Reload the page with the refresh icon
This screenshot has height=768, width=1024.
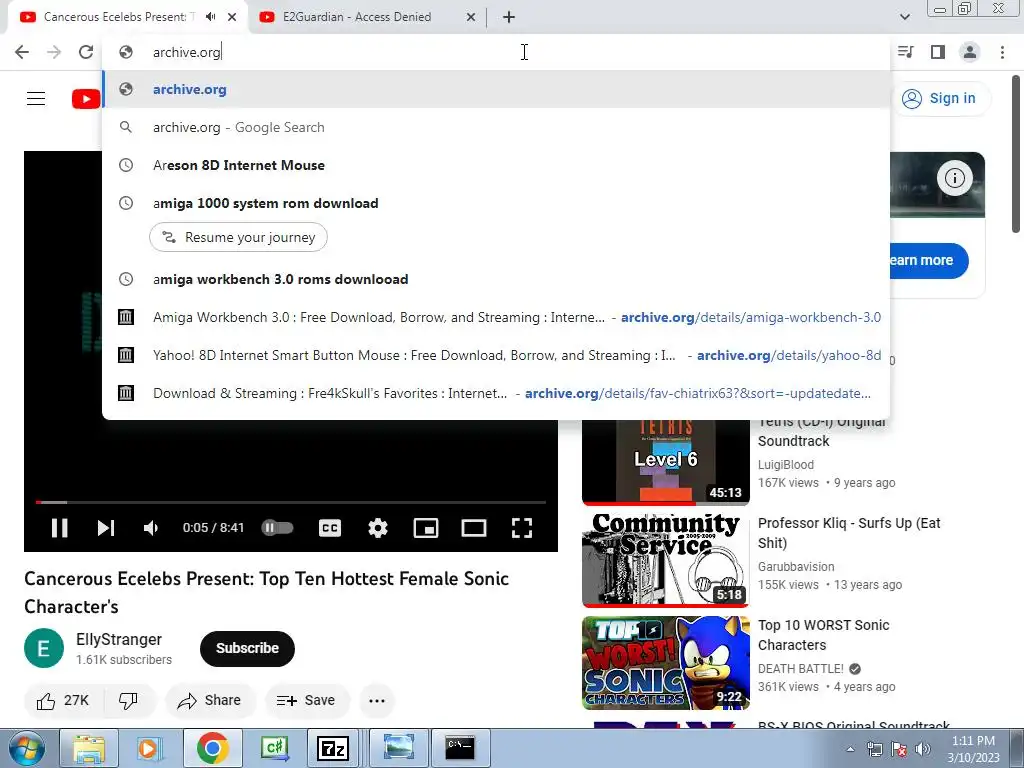pos(86,52)
